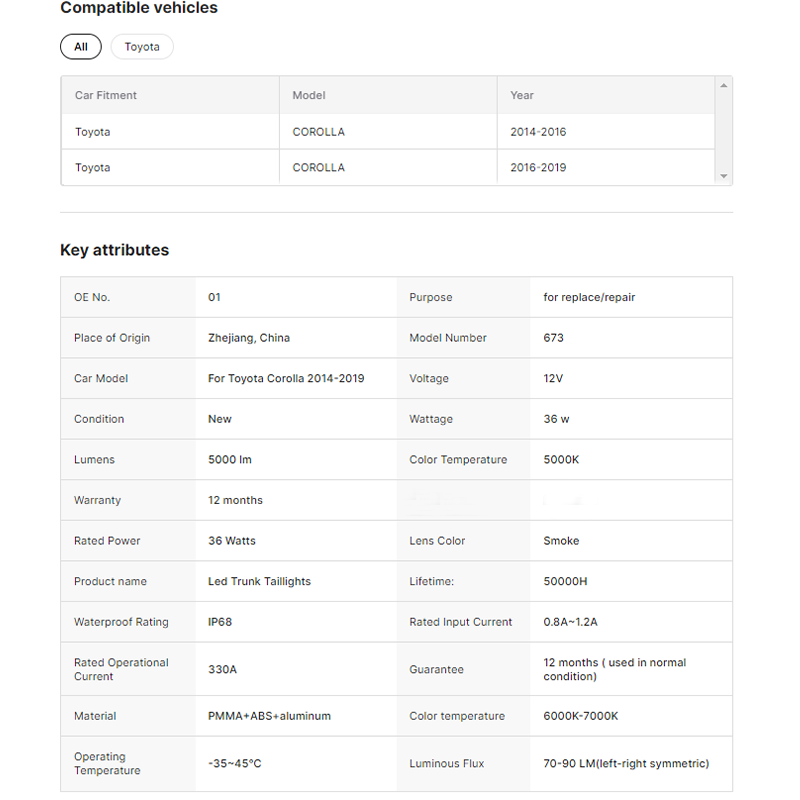Click the "Key attributes" heading

coord(115,250)
